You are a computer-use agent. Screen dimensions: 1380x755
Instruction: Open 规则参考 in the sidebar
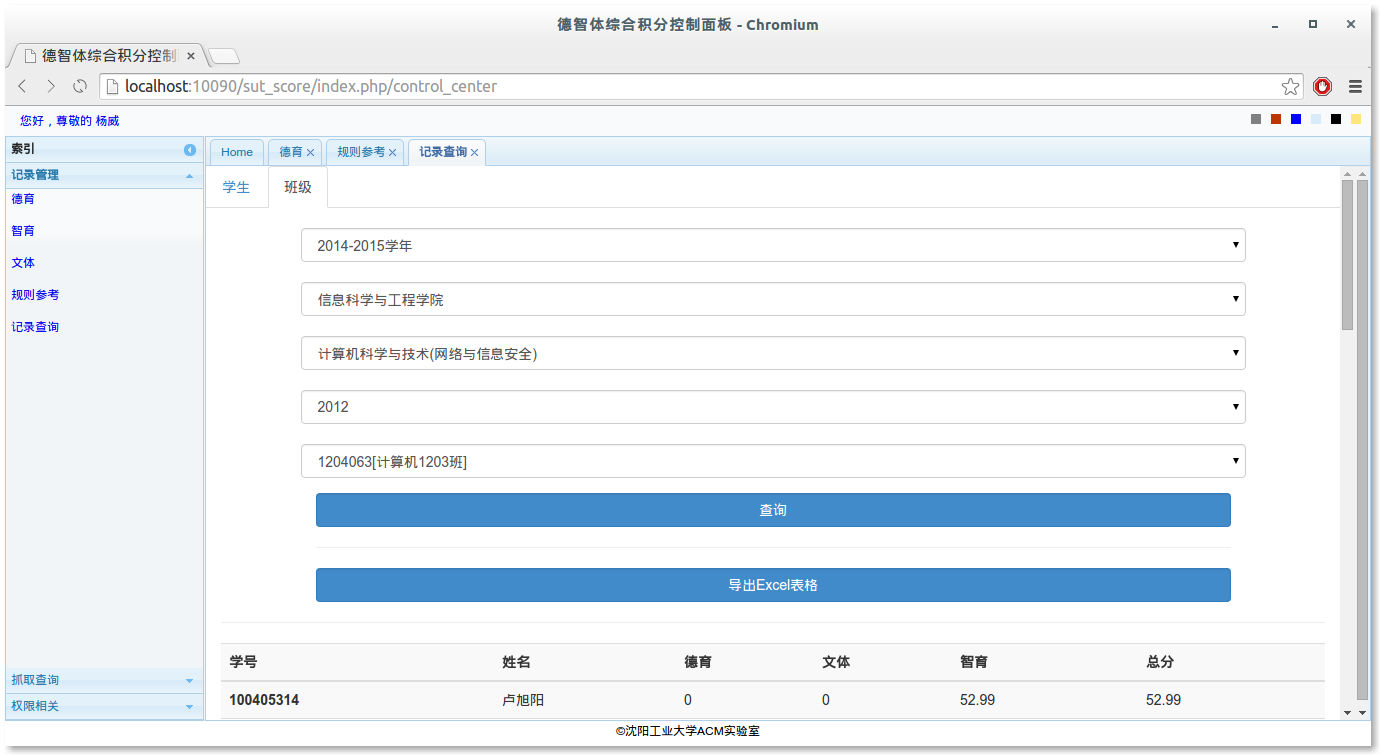[x=35, y=295]
